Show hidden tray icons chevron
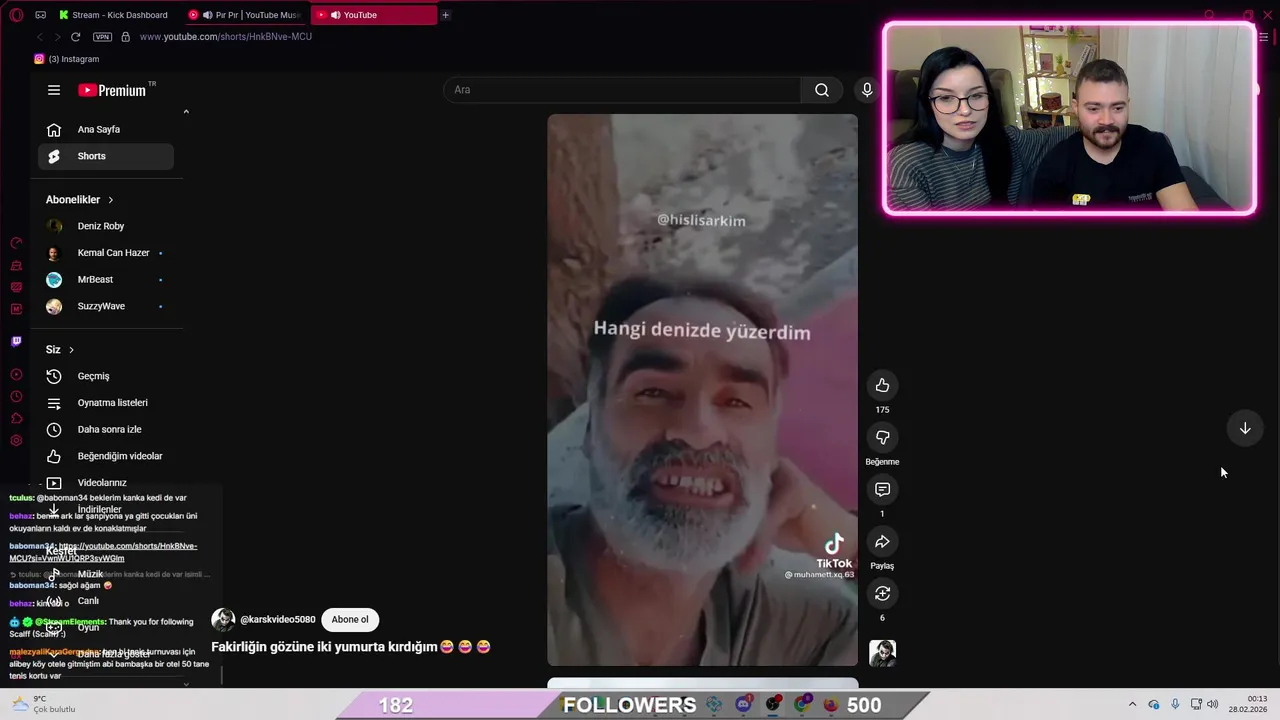This screenshot has width=1280, height=720. click(1132, 704)
